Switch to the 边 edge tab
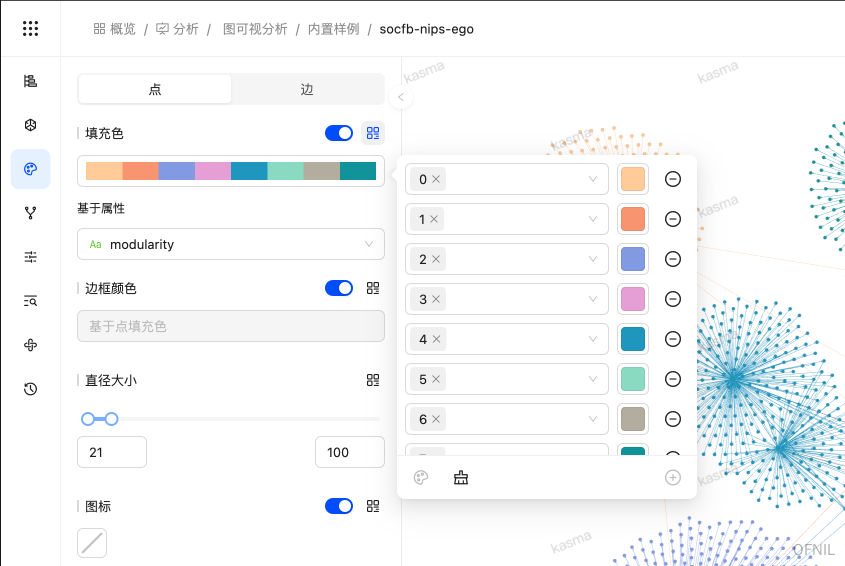Screen dimensions: 845x566 click(x=307, y=89)
